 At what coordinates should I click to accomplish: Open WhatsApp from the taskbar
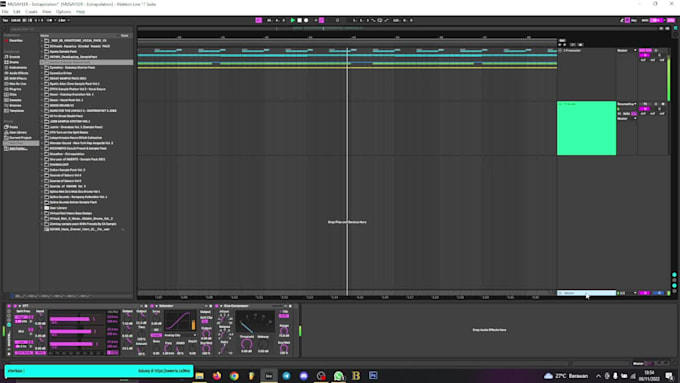338,376
